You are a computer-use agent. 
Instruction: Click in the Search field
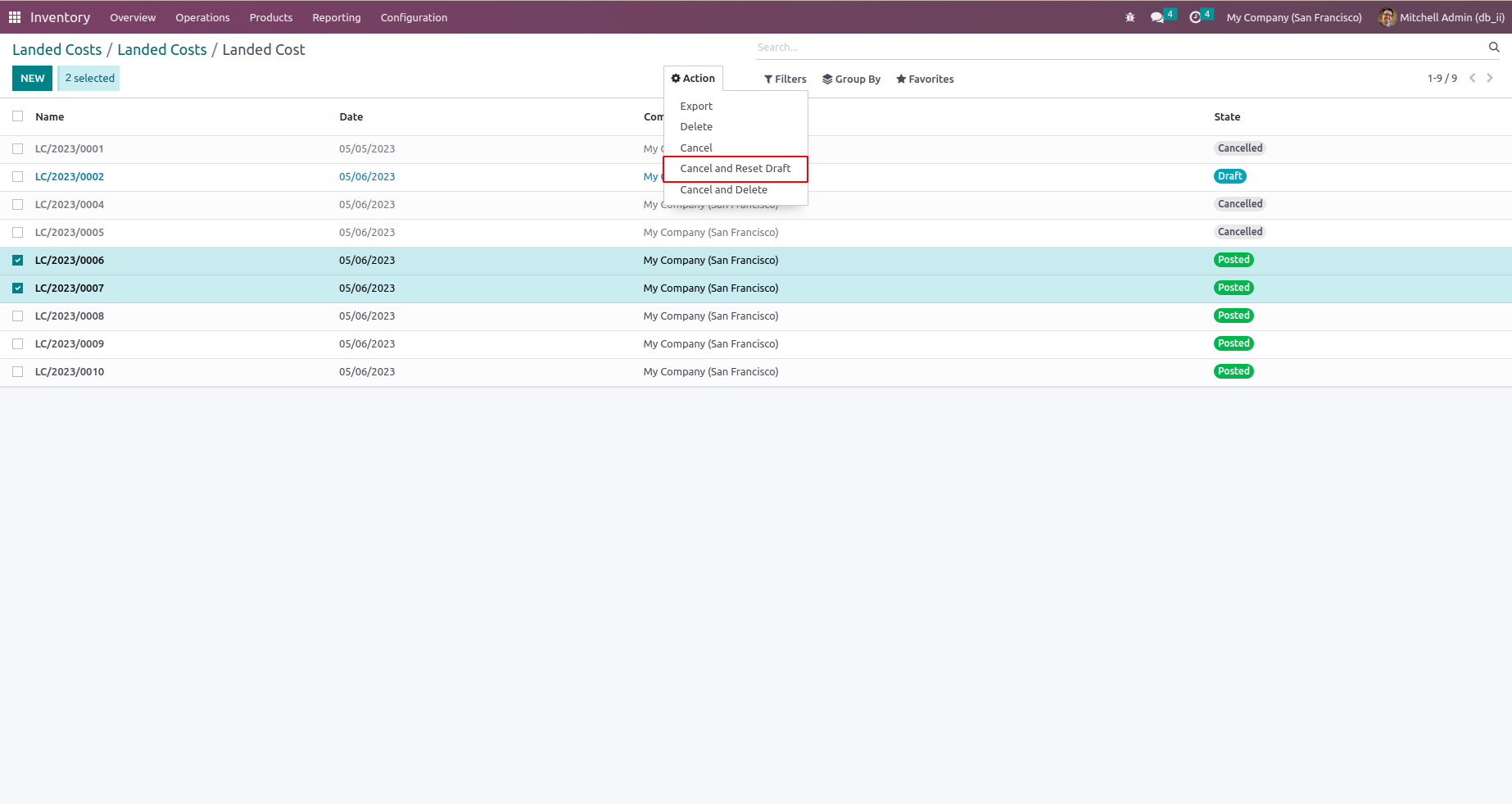pyautogui.click(x=1120, y=48)
